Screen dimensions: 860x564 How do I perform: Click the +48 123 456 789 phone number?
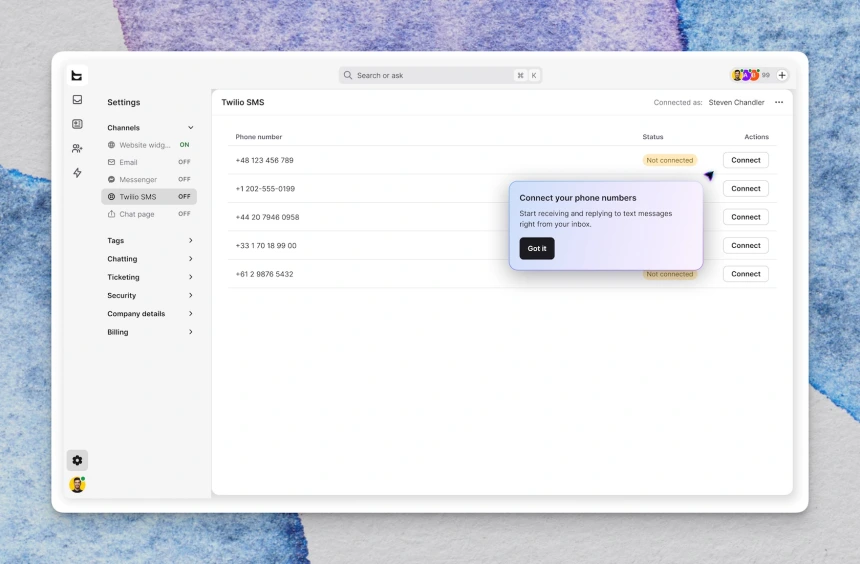(264, 160)
